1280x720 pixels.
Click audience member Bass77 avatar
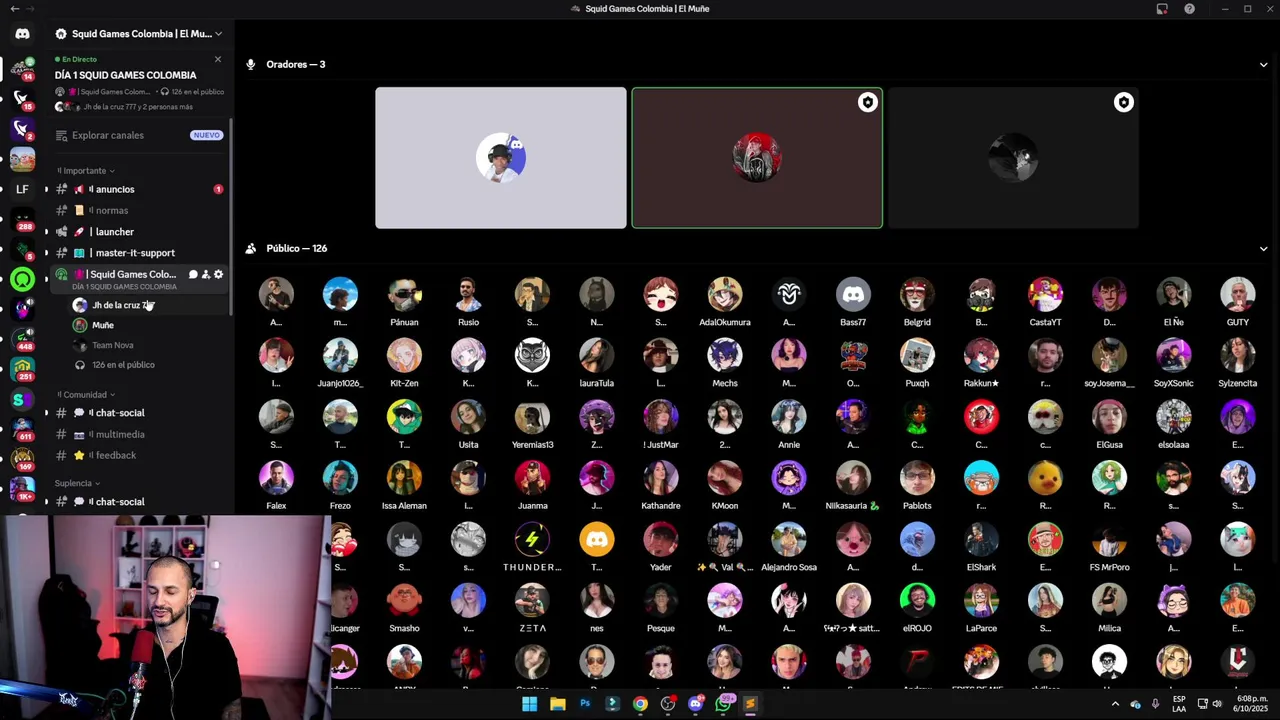[x=853, y=295]
